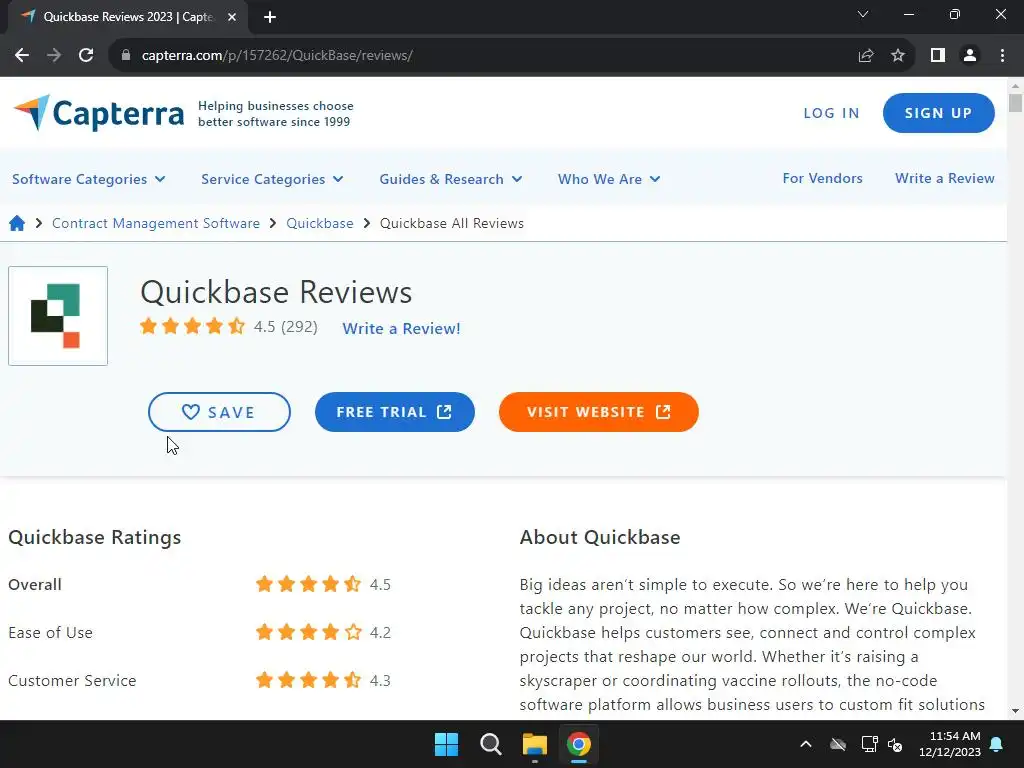Click the Capterra logo
Viewport: 1024px width, 768px height.
tap(99, 113)
